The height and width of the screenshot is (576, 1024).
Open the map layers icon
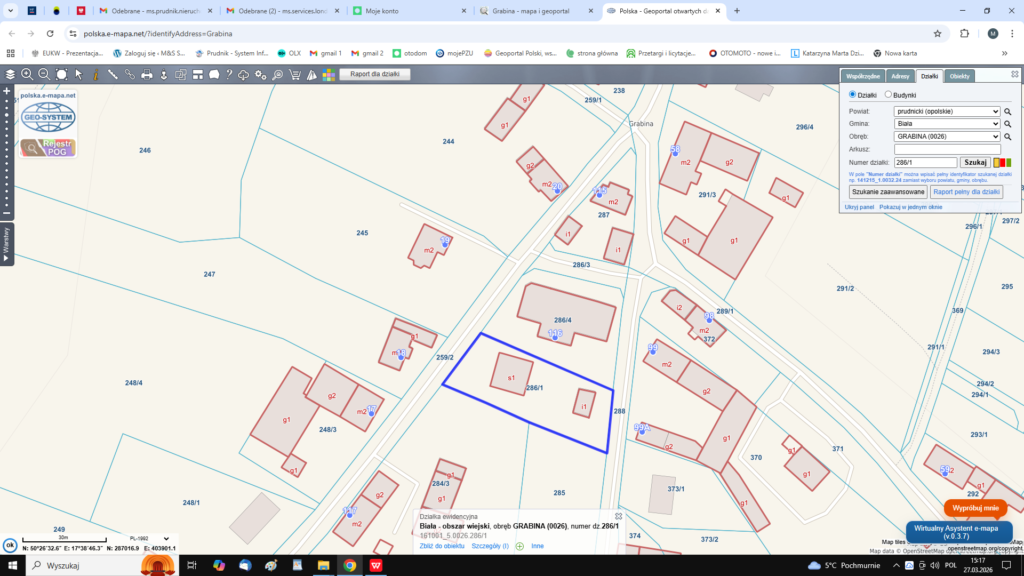pos(10,75)
